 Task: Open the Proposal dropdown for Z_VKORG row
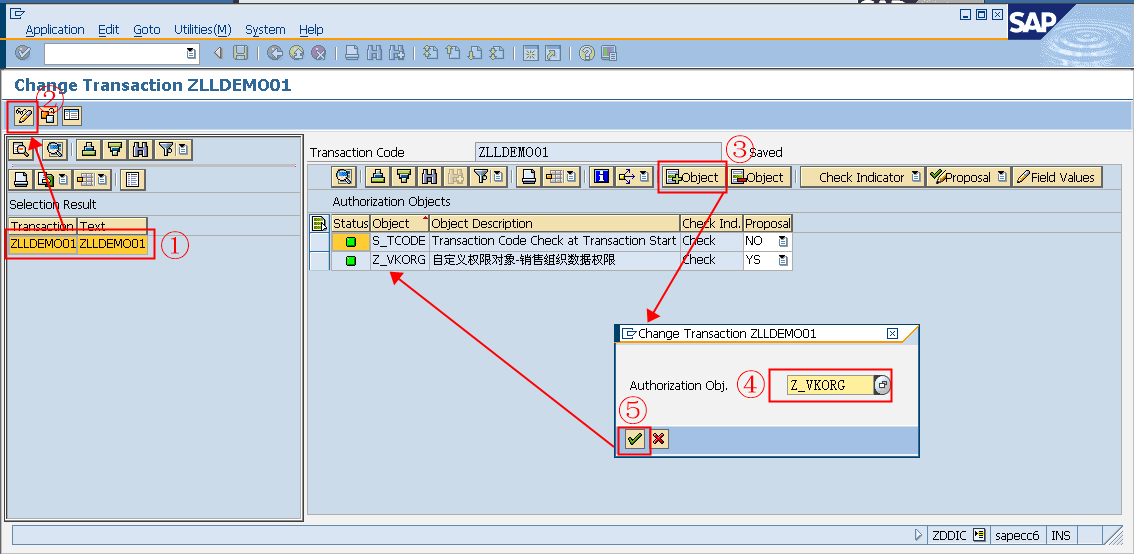[783, 260]
